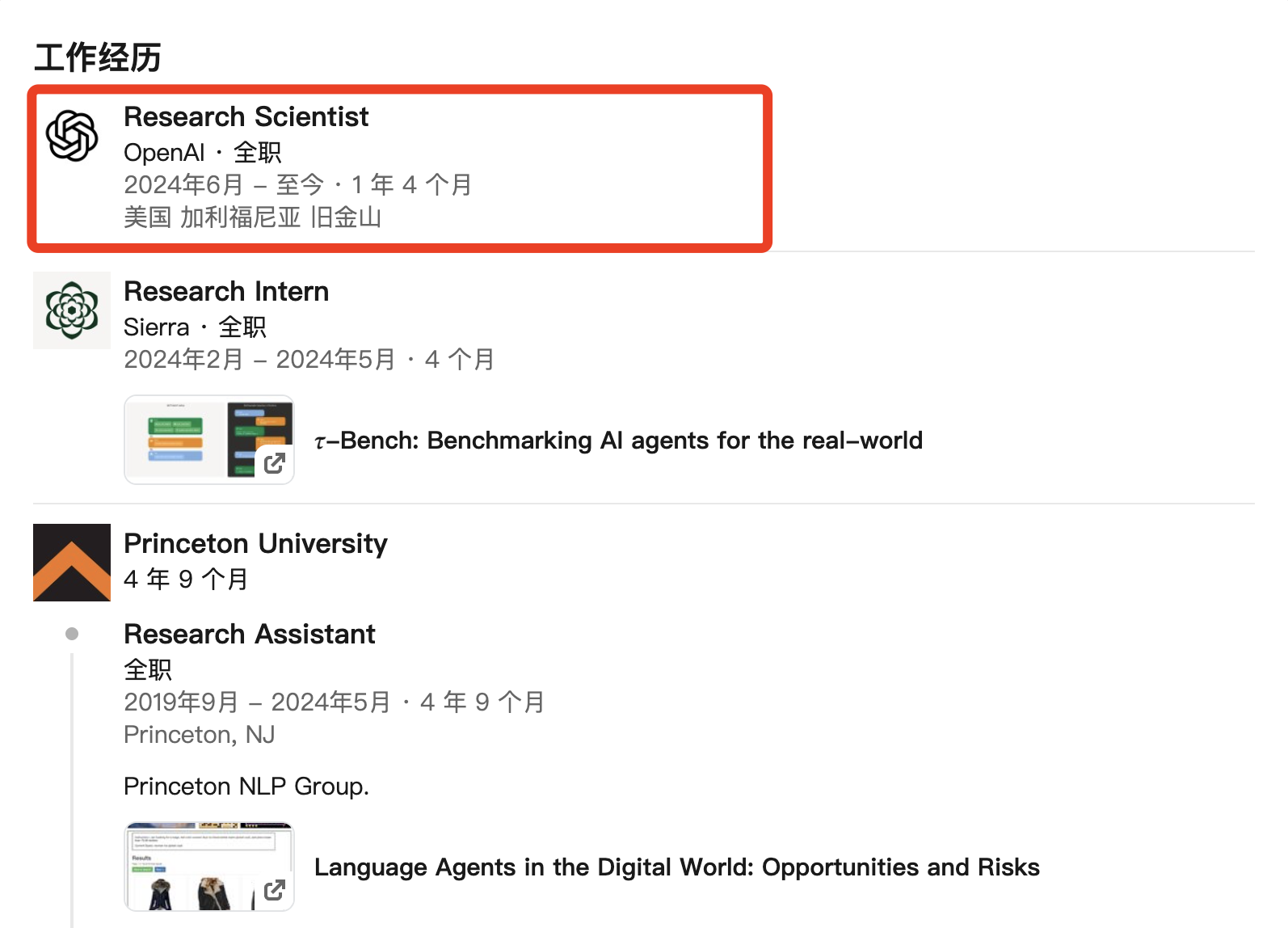Click the Sierra company logo
This screenshot has width=1288, height=928.
coord(72,310)
